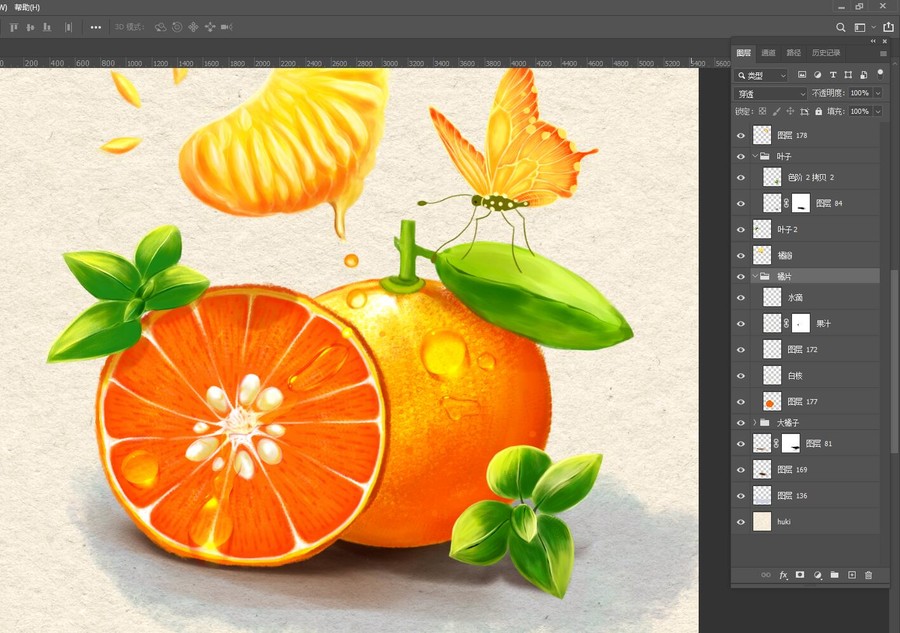Filter layers by pixel image icon
The width and height of the screenshot is (900, 633).
802,75
